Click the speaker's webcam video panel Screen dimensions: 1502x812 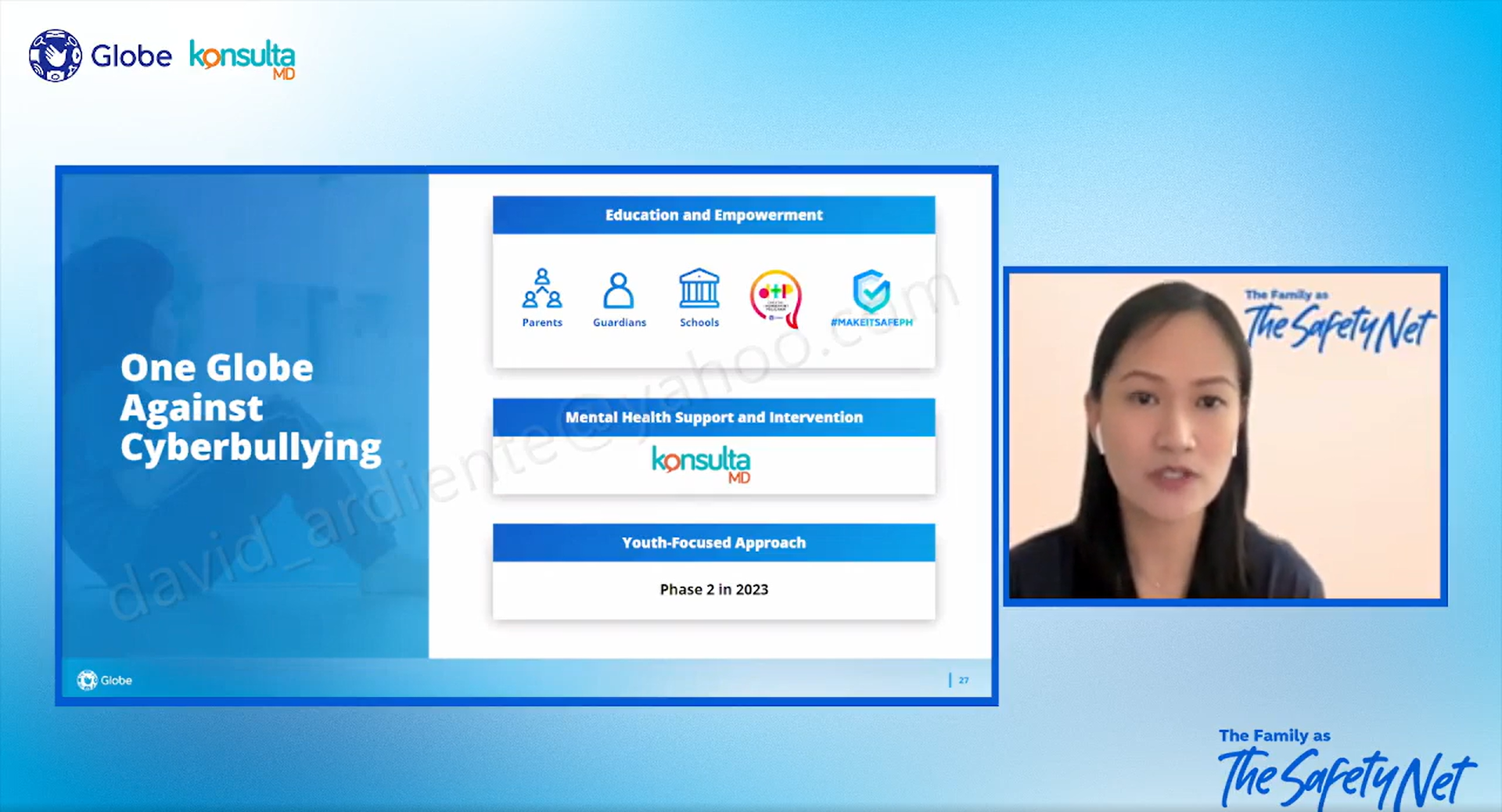[x=1225, y=437]
